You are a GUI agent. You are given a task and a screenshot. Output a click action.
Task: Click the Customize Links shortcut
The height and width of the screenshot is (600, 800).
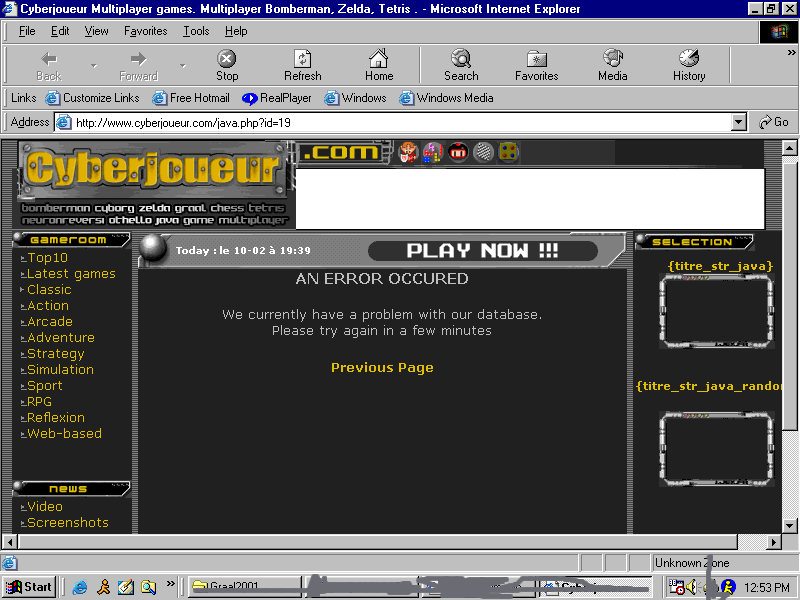(x=92, y=98)
